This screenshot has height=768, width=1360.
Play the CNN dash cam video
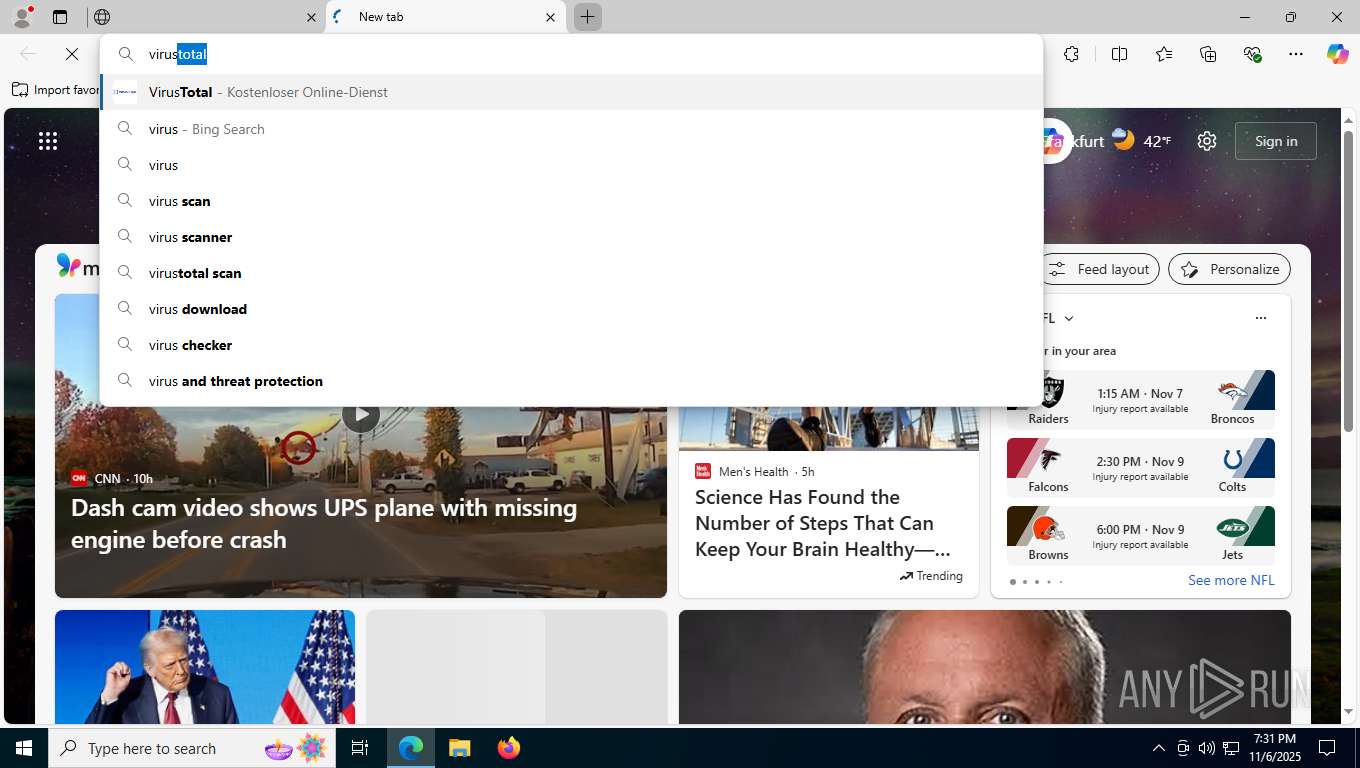[361, 413]
